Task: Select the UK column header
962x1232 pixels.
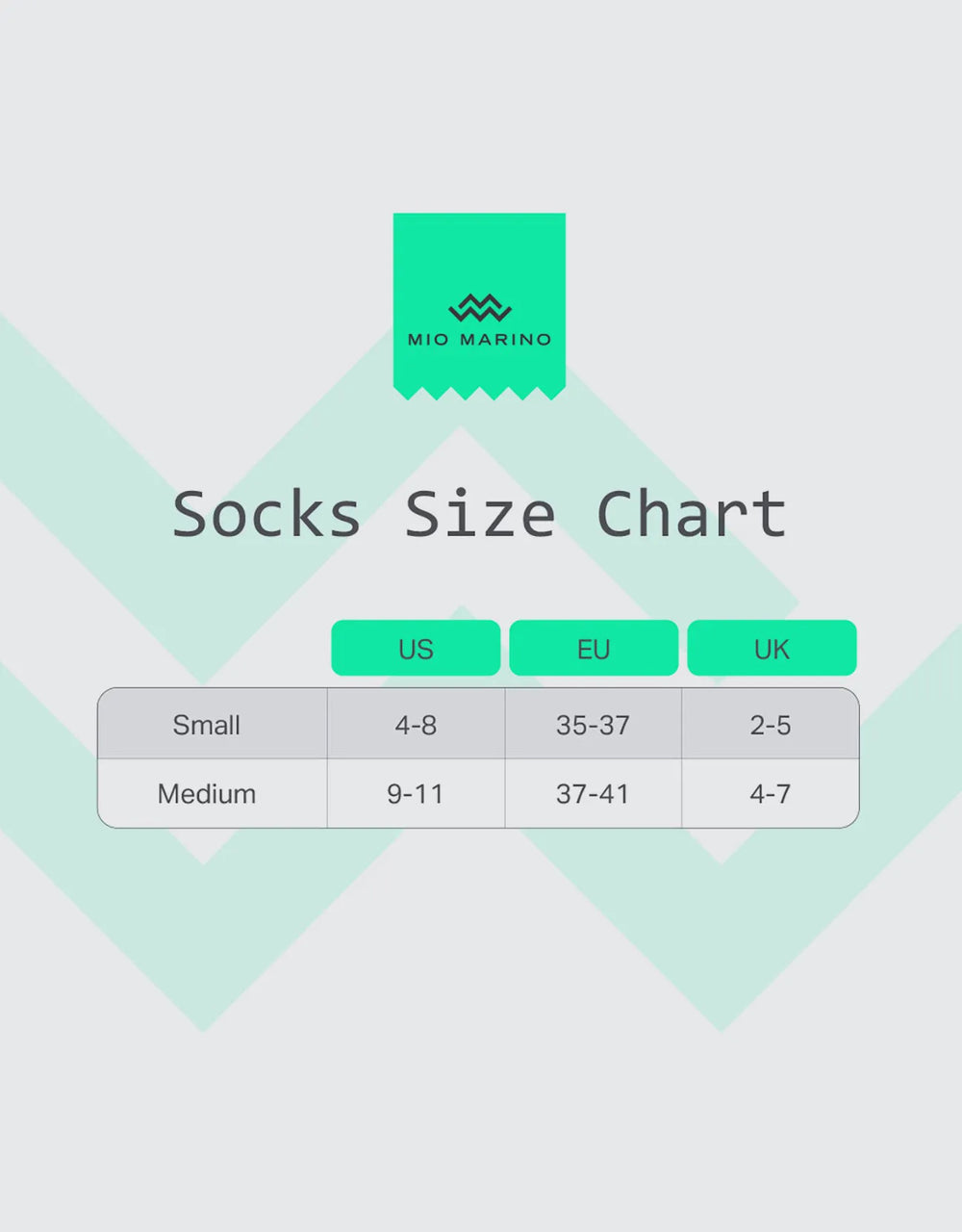Action: [x=772, y=648]
